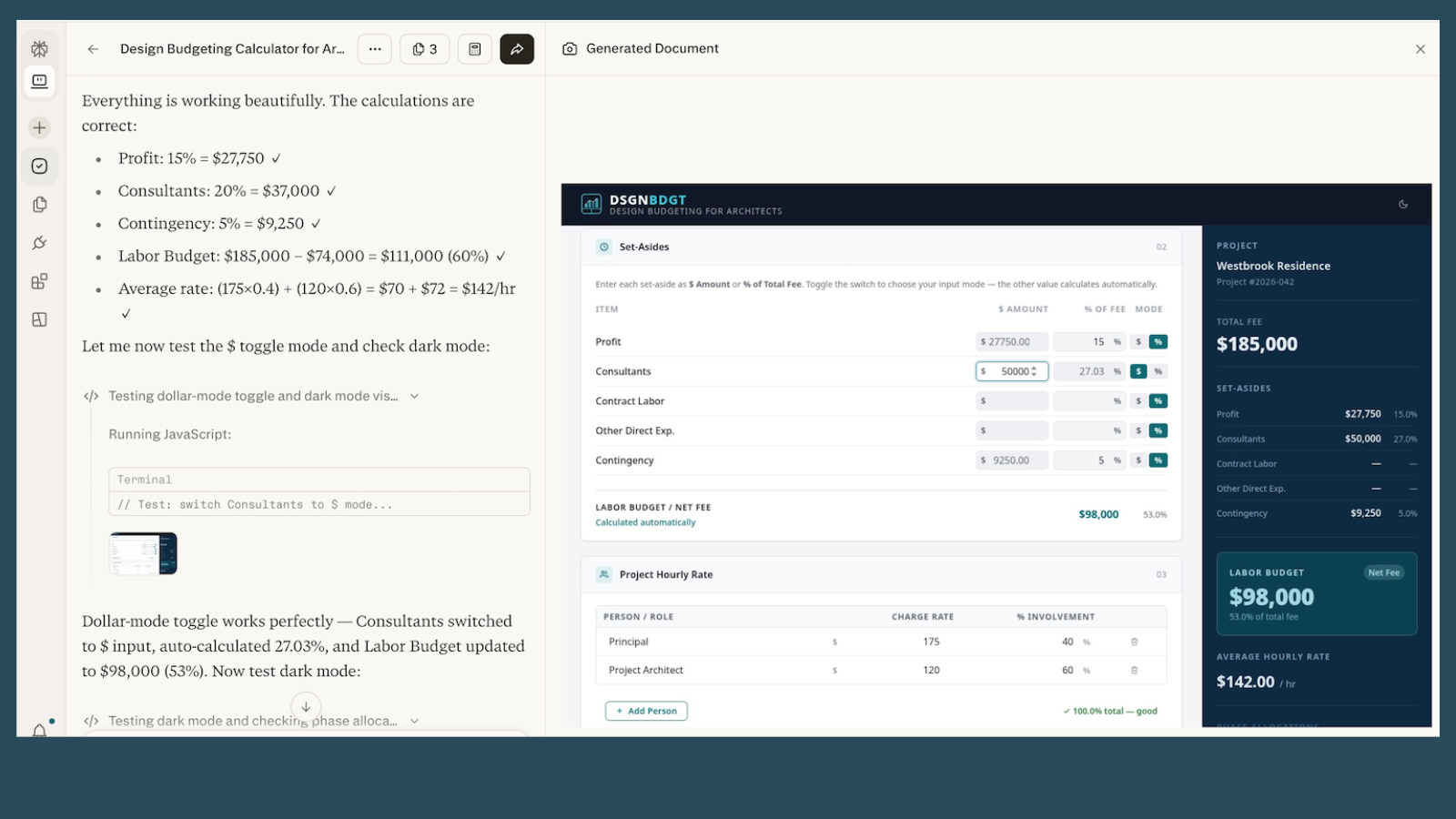Close the Generated Document panel
This screenshot has width=1456, height=819.
[1421, 49]
